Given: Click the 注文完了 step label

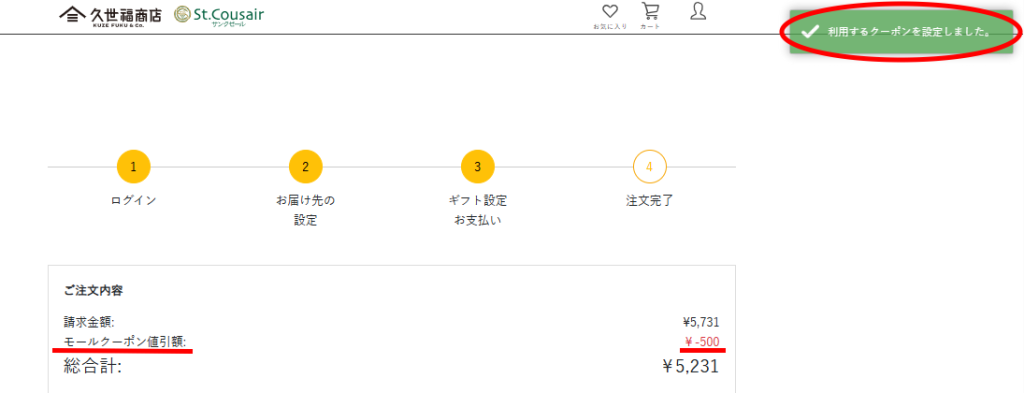Looking at the screenshot, I should point(649,200).
